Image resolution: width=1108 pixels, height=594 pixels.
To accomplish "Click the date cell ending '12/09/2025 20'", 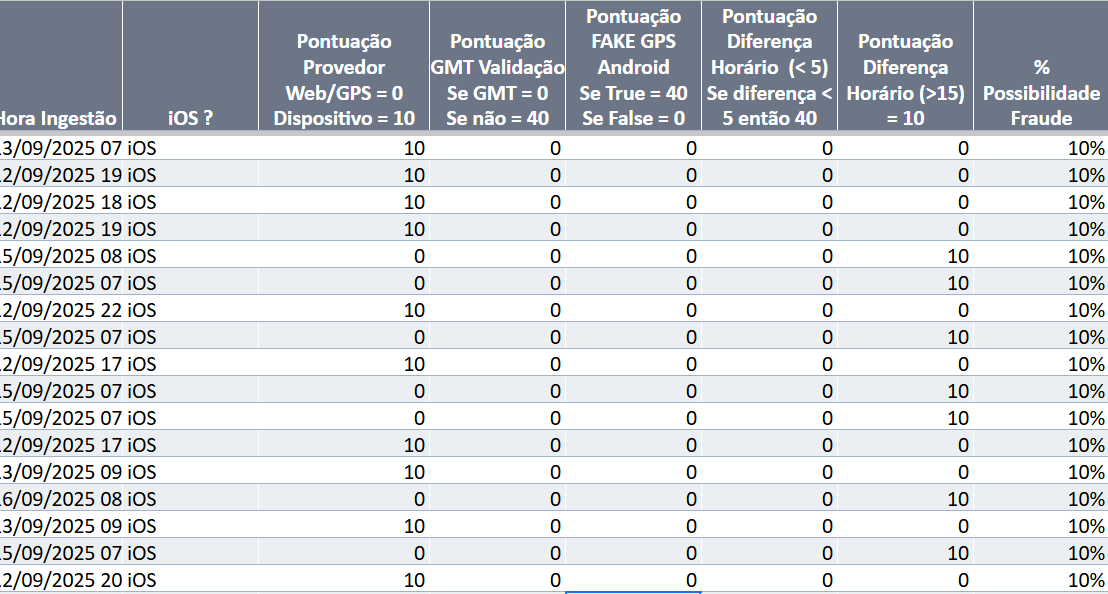I will (60, 580).
